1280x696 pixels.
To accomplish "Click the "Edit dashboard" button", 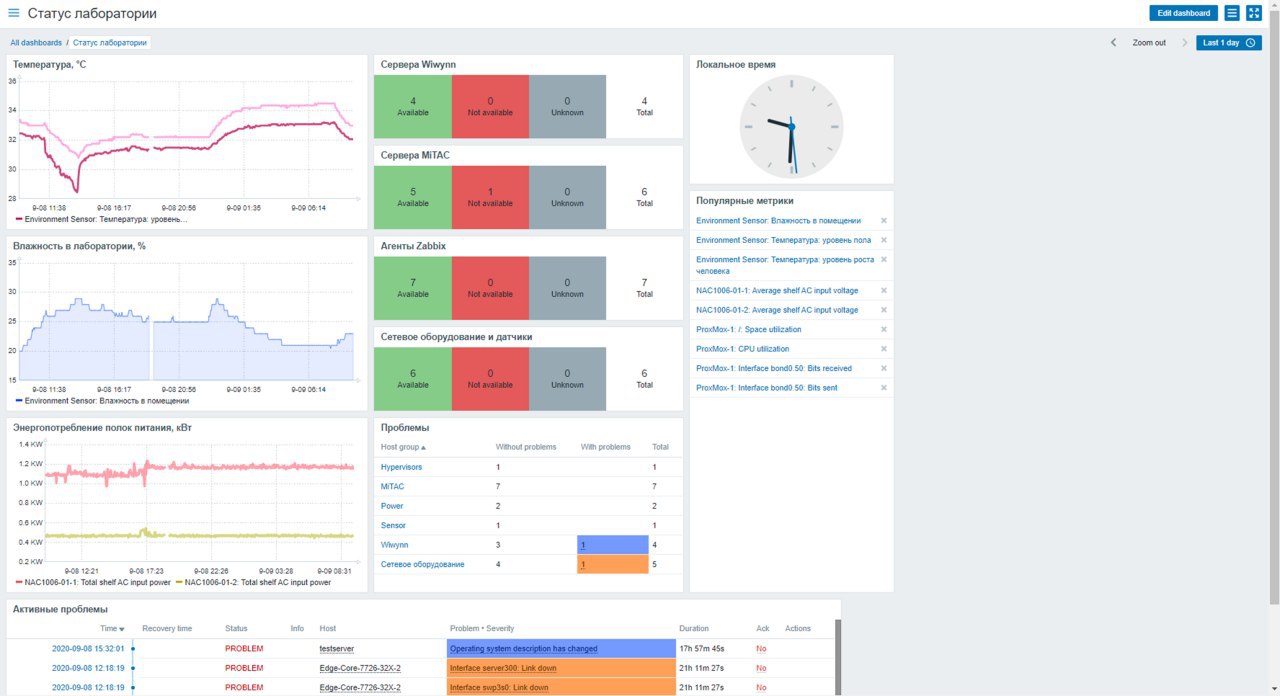I will [1183, 13].
